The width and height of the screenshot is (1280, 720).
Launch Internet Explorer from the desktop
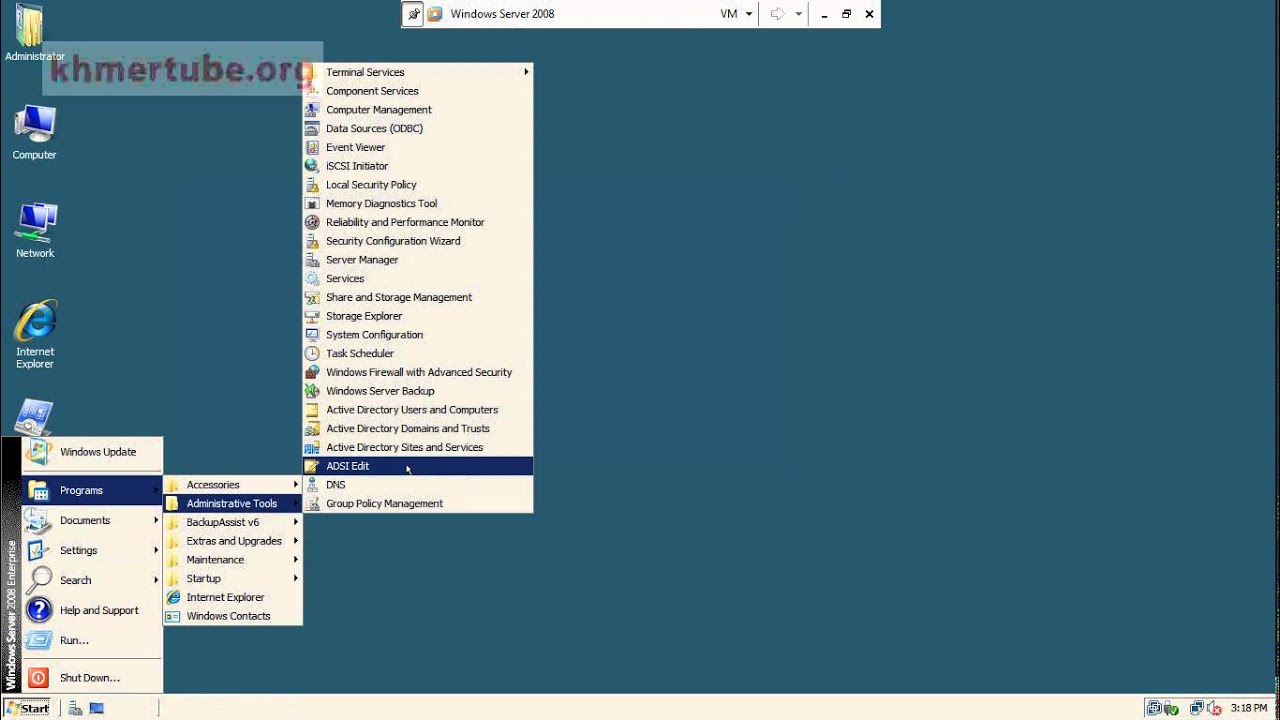[x=35, y=335]
